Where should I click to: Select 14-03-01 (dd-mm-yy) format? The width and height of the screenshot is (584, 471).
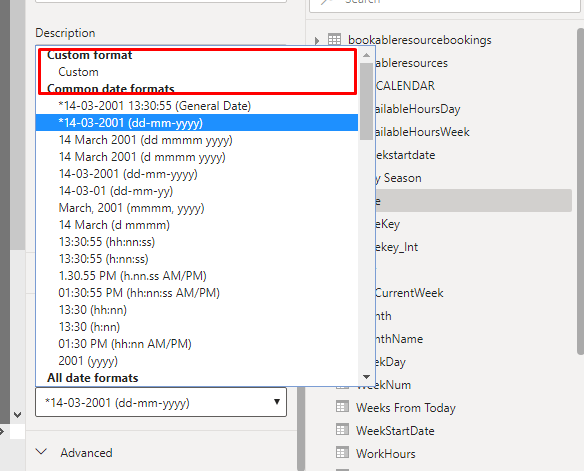[116, 191]
